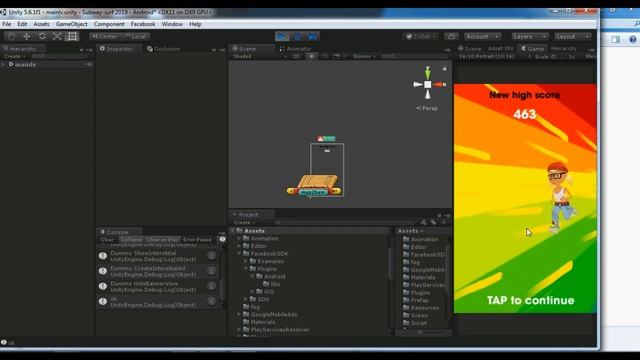Click TAP to continue in Game view
Viewport: 640px width, 360px height.
531,300
